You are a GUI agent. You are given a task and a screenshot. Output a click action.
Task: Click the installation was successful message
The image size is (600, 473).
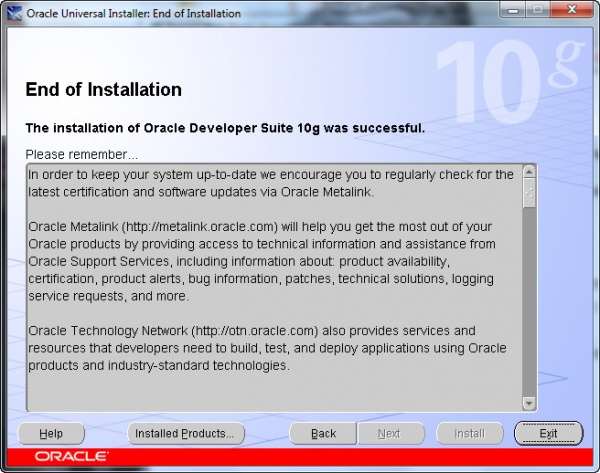click(x=225, y=128)
